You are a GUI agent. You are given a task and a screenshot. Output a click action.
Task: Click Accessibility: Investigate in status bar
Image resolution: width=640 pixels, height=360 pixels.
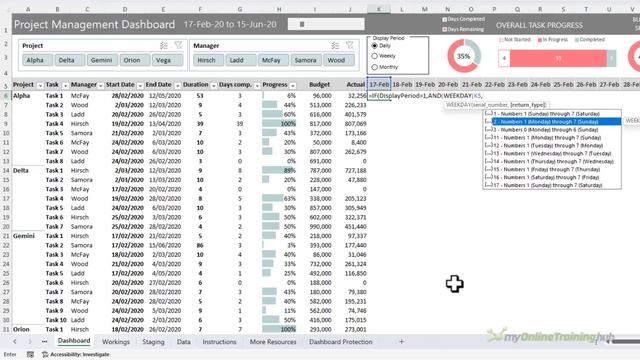point(76,354)
